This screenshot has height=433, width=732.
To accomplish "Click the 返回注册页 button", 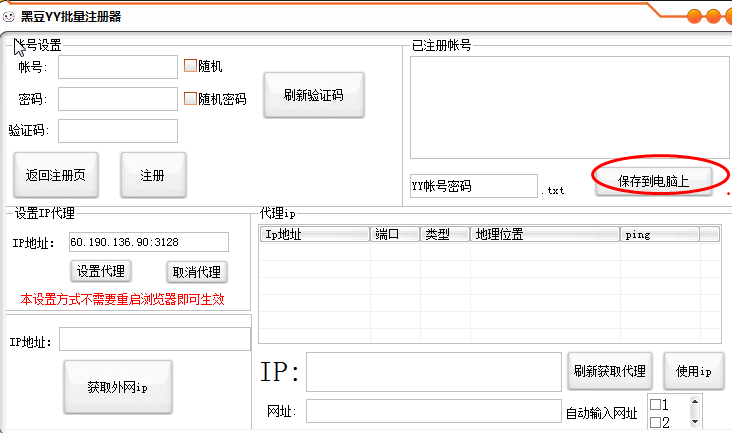I will [x=56, y=175].
